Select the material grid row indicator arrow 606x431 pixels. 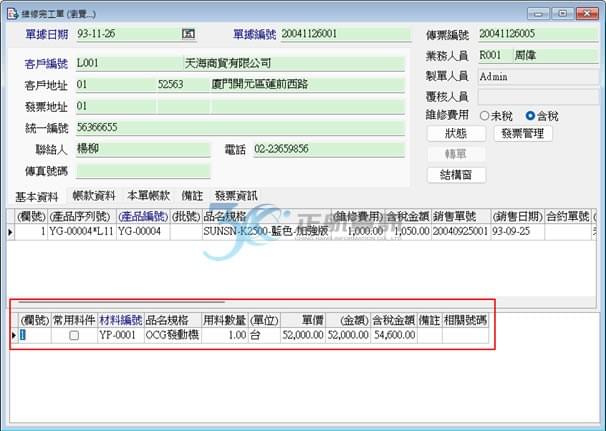(x=14, y=335)
